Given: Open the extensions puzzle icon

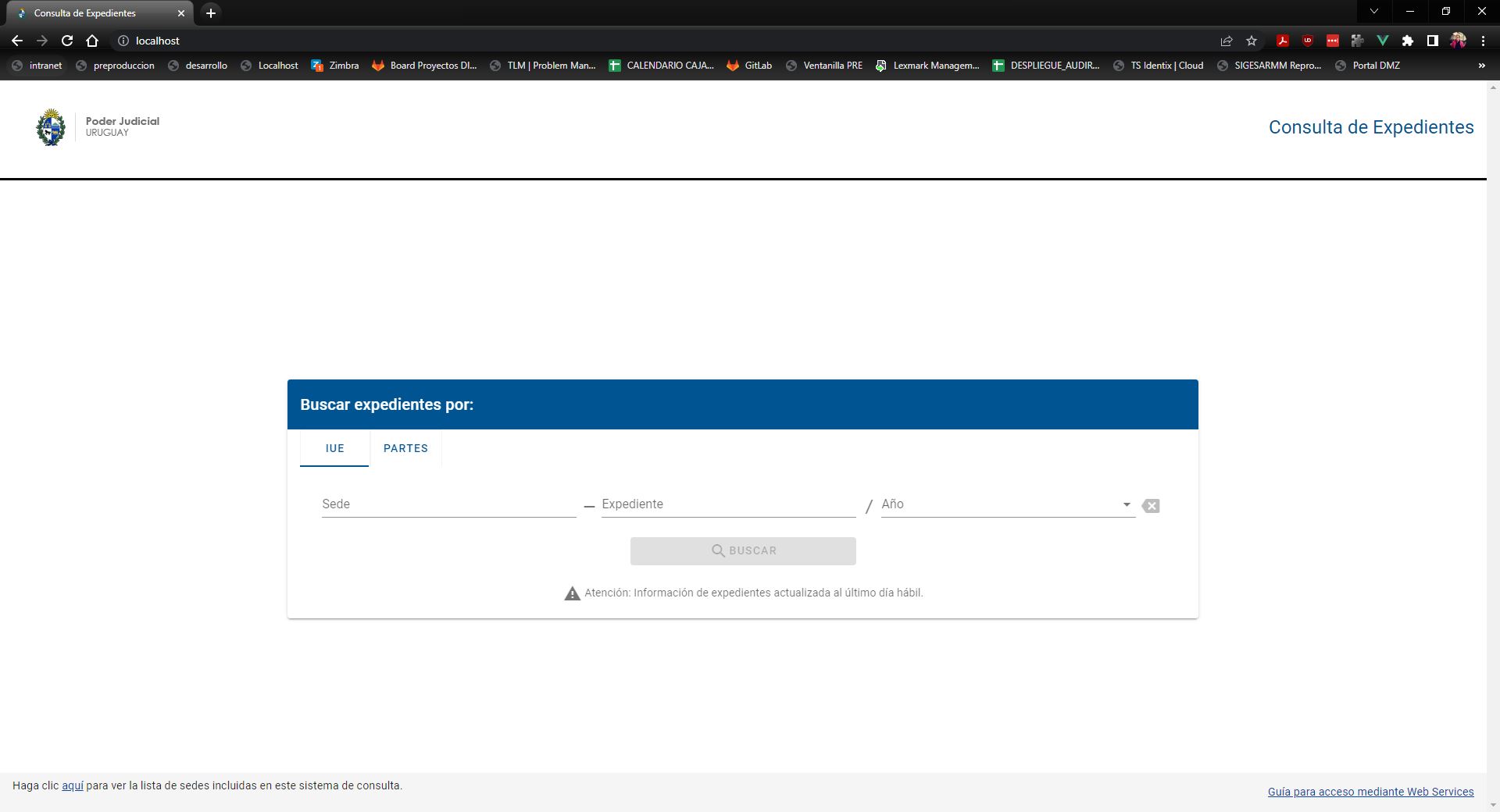Looking at the screenshot, I should pyautogui.click(x=1408, y=41).
